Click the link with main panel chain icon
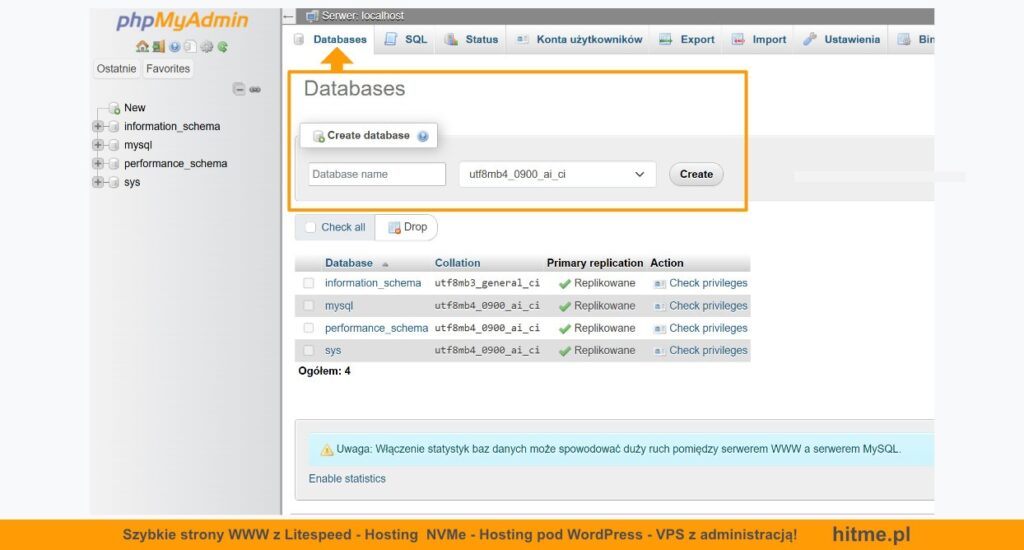The width and height of the screenshot is (1024, 550). 255,89
